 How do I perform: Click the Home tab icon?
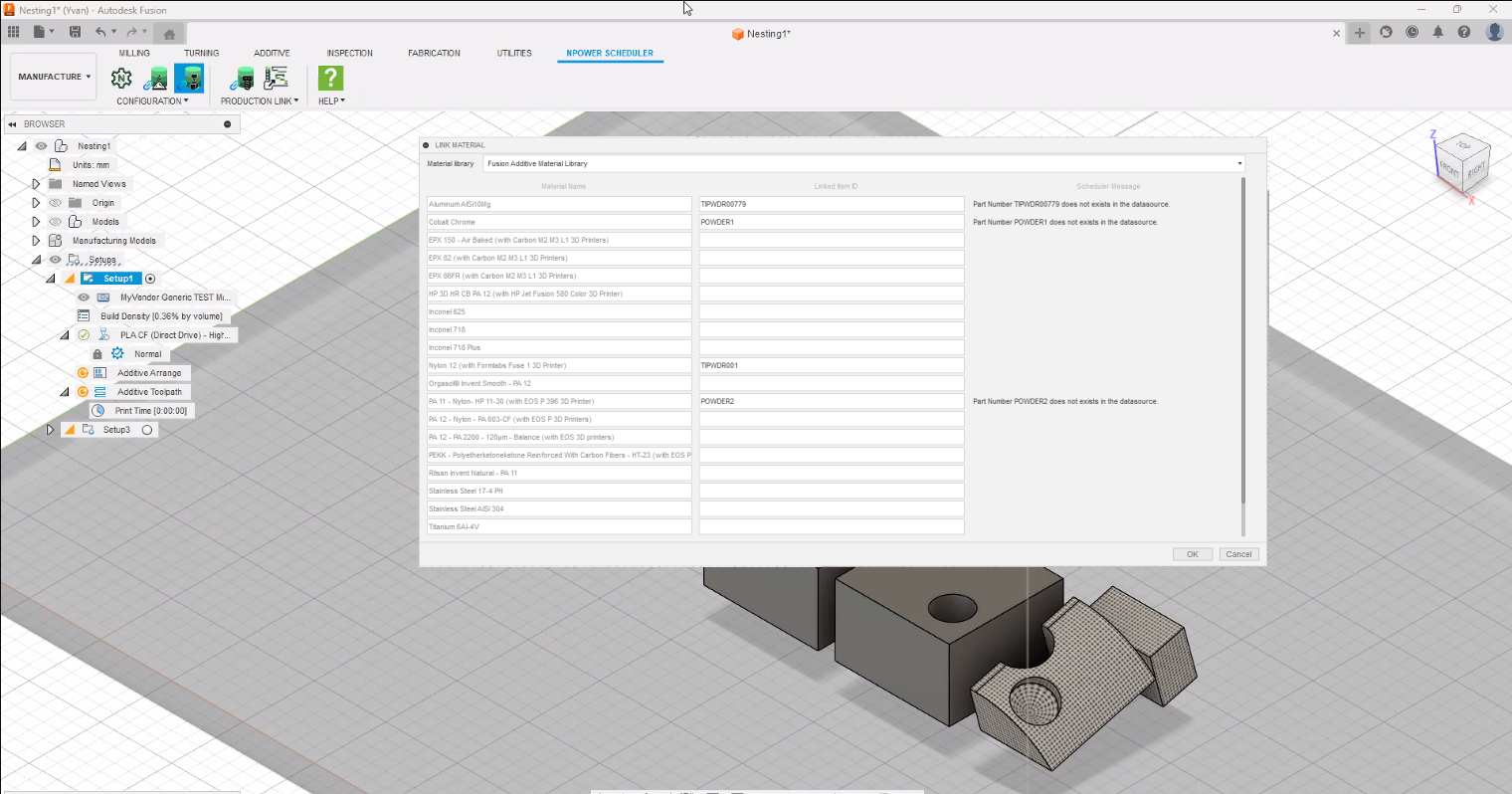click(x=169, y=34)
